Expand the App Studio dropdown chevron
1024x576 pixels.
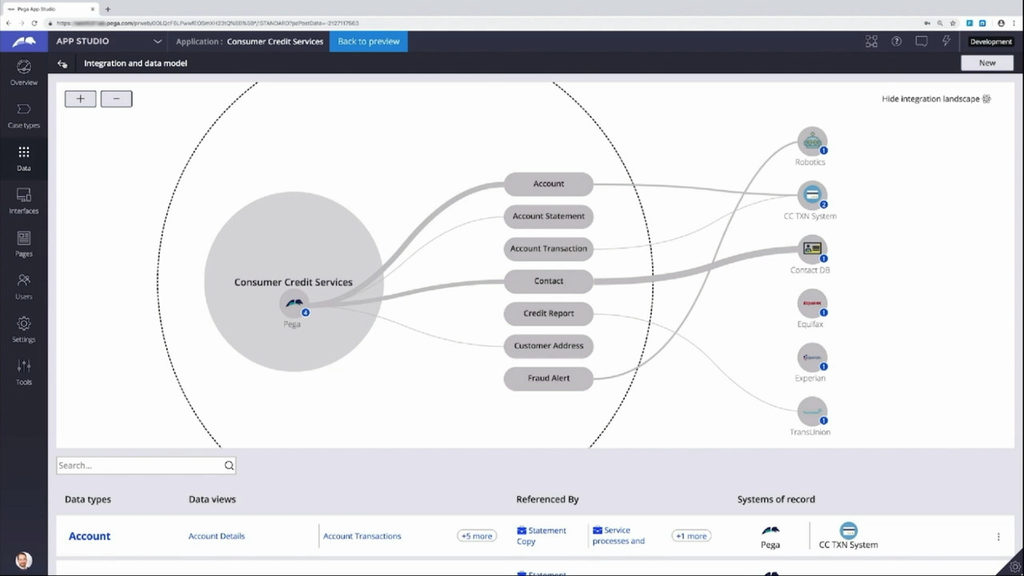click(157, 42)
